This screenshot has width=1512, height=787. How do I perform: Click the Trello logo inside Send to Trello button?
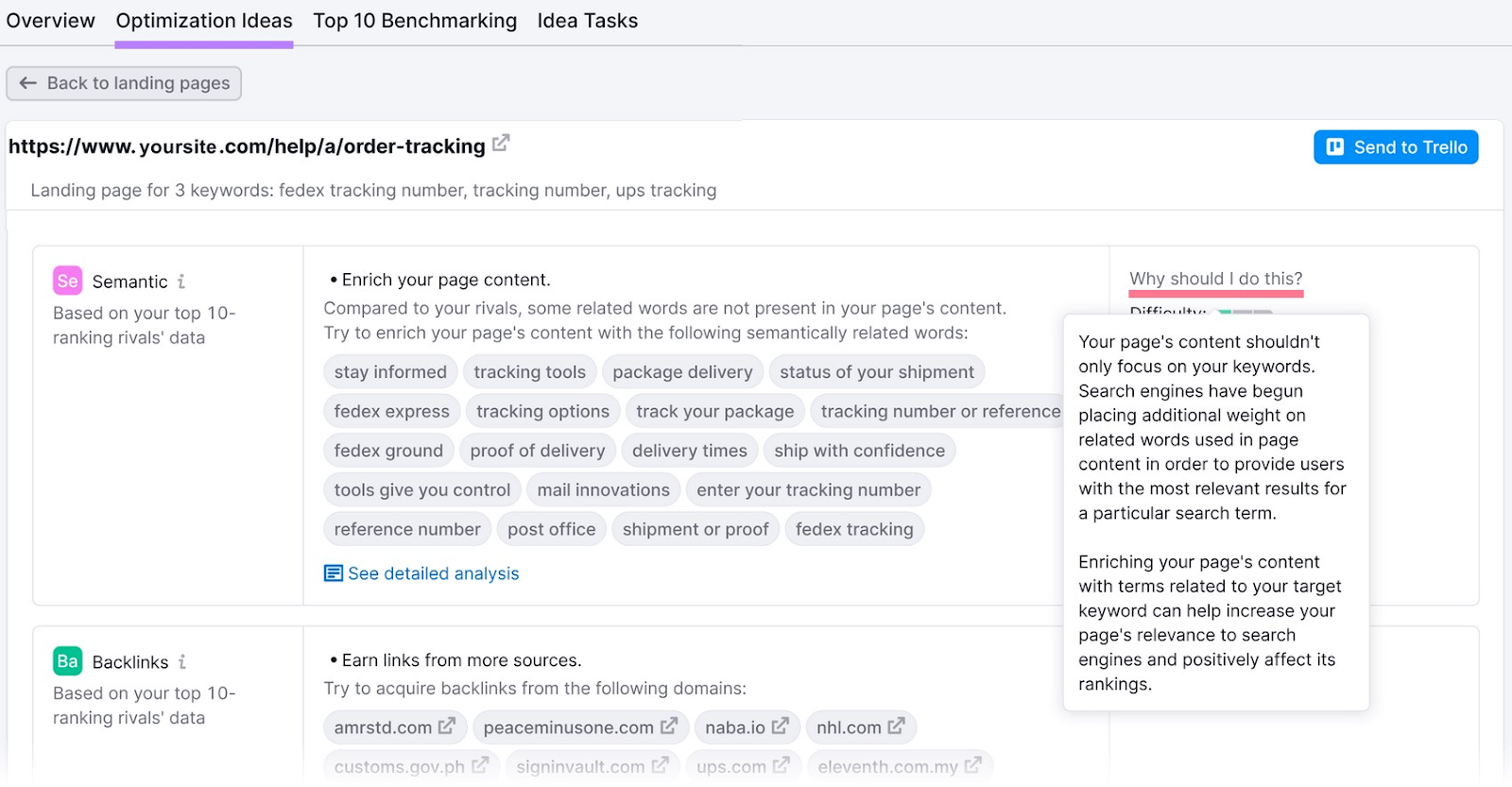point(1335,146)
